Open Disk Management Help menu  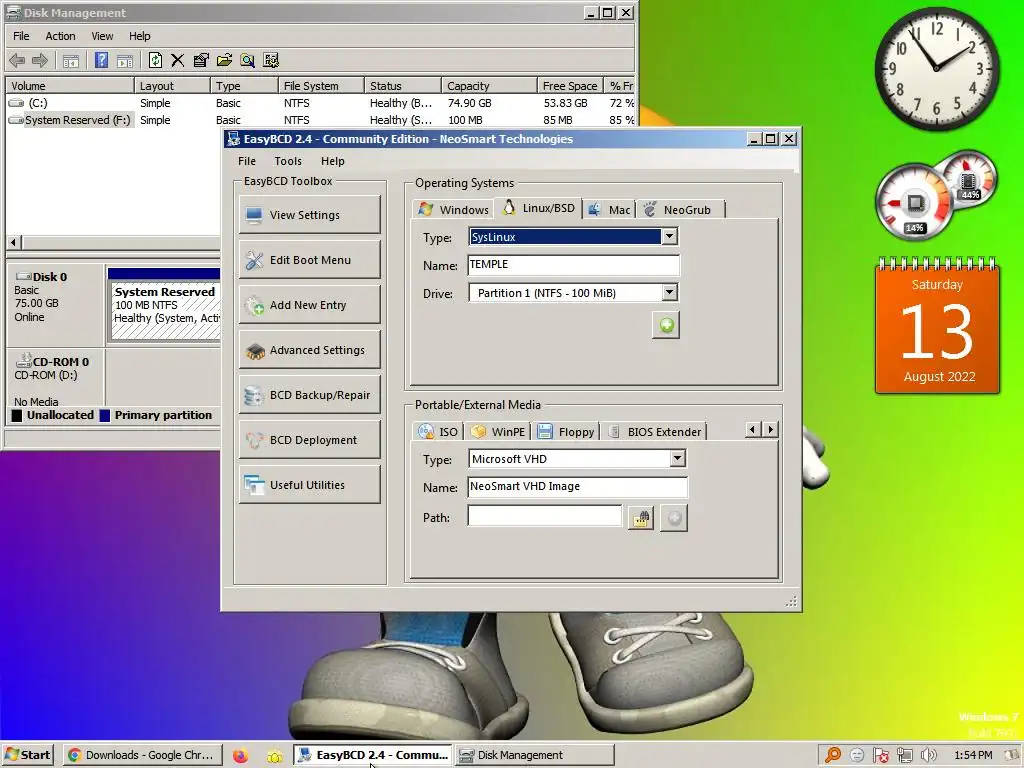click(x=139, y=36)
